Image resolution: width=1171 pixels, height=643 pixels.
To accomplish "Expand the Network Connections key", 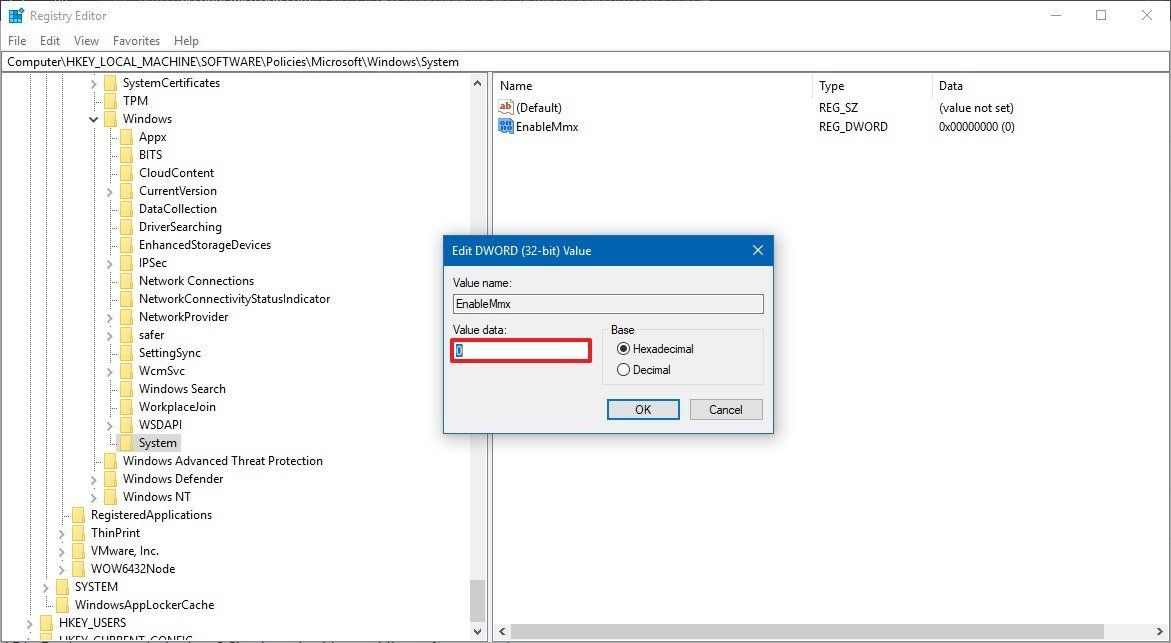I will pyautogui.click(x=109, y=280).
